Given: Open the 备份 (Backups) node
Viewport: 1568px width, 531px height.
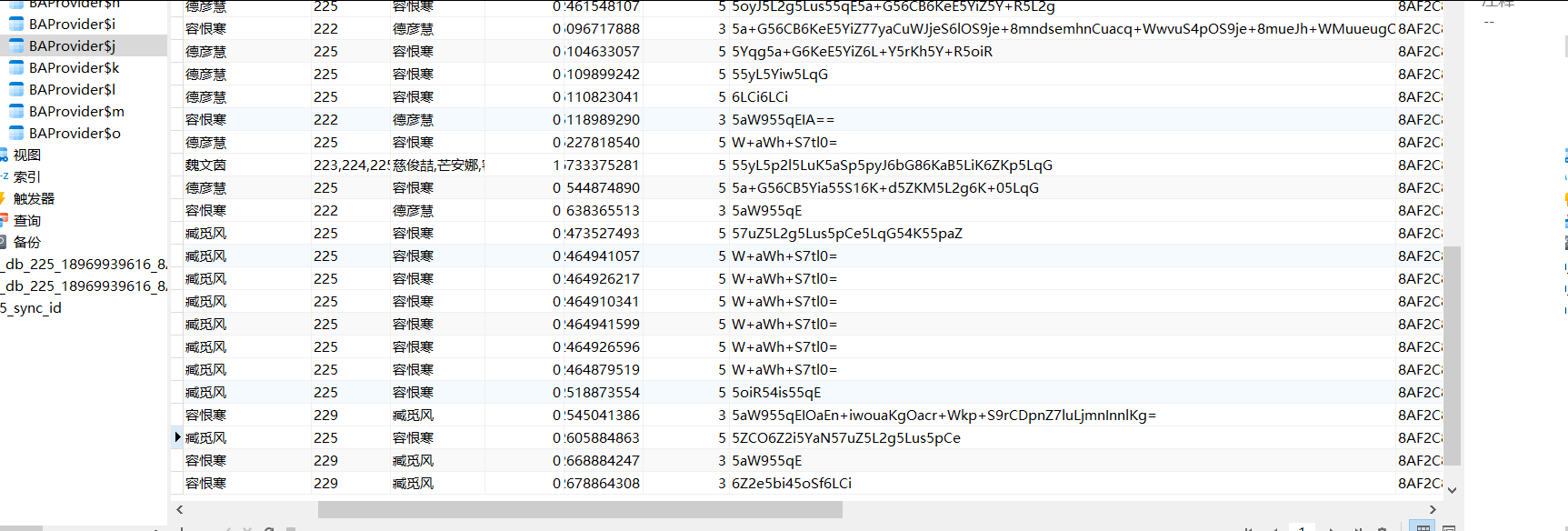Looking at the screenshot, I should point(26,242).
